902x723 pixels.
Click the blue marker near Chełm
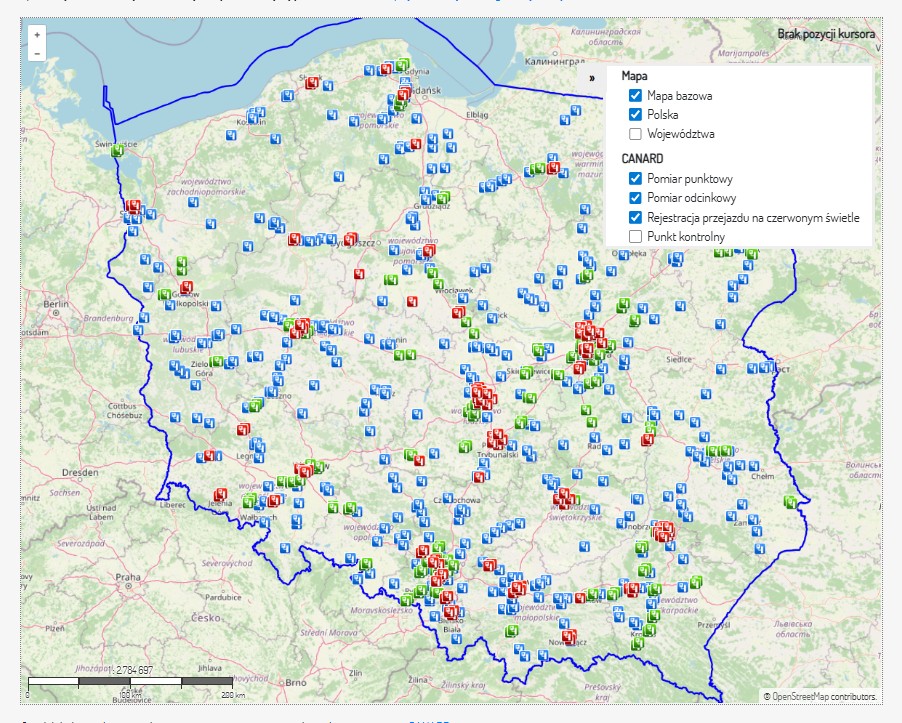[753, 467]
